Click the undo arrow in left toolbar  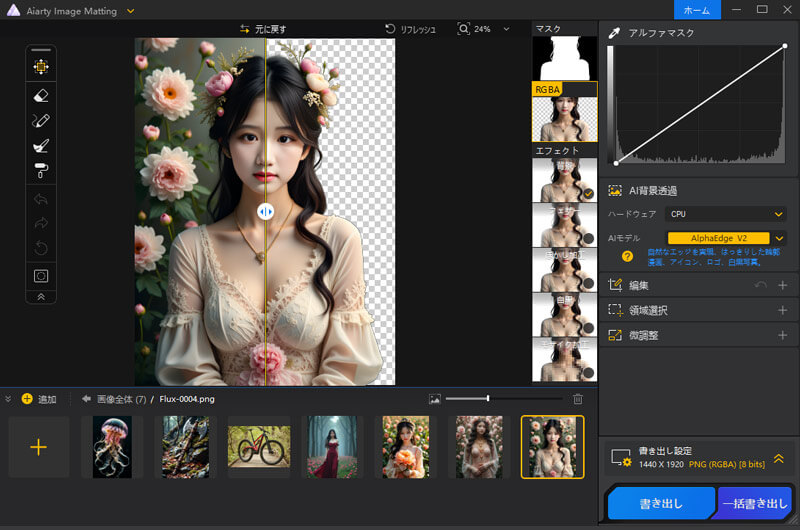(41, 199)
